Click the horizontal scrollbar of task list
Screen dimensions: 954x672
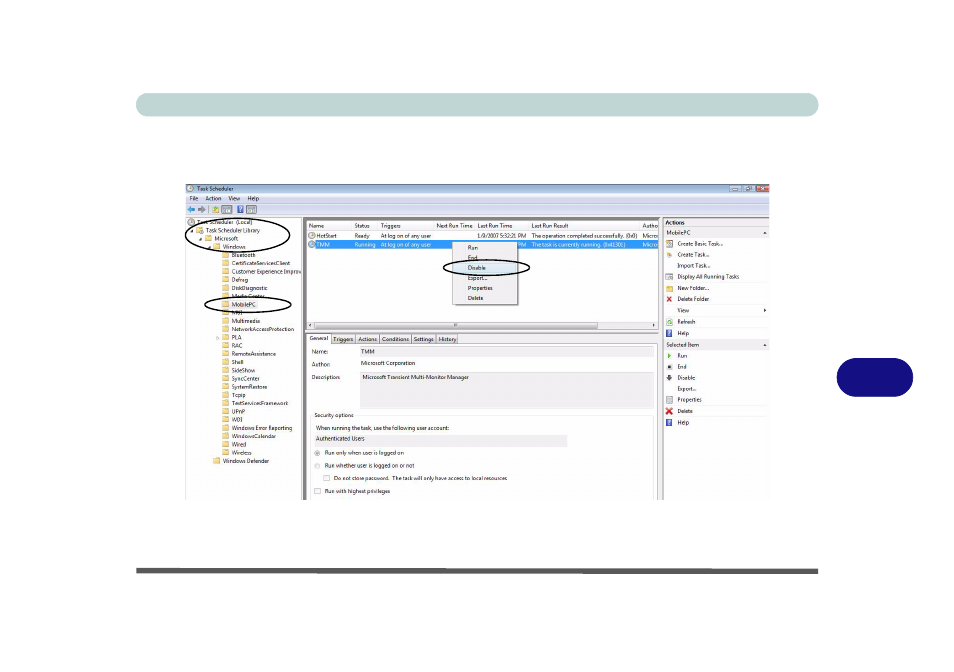456,325
